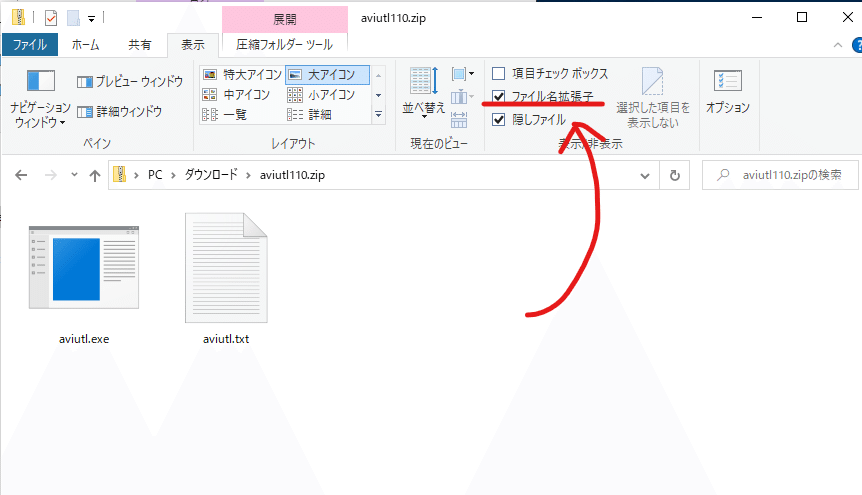Viewport: 862px width, 495px height.
Task: Choose 詳細 layout
Action: tap(310, 114)
